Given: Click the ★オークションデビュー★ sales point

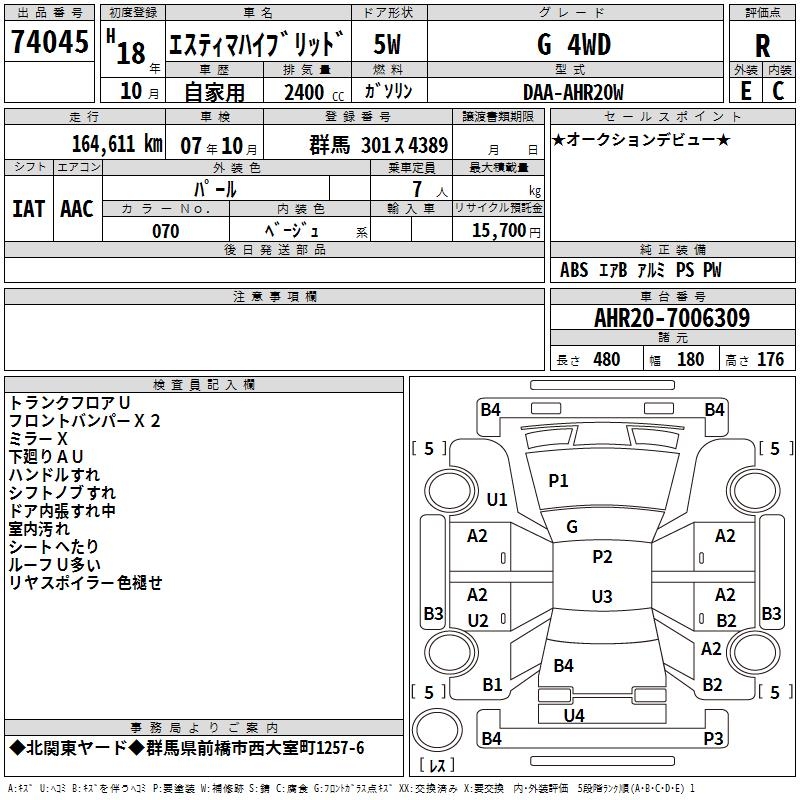Looking at the screenshot, I should pyautogui.click(x=641, y=139).
